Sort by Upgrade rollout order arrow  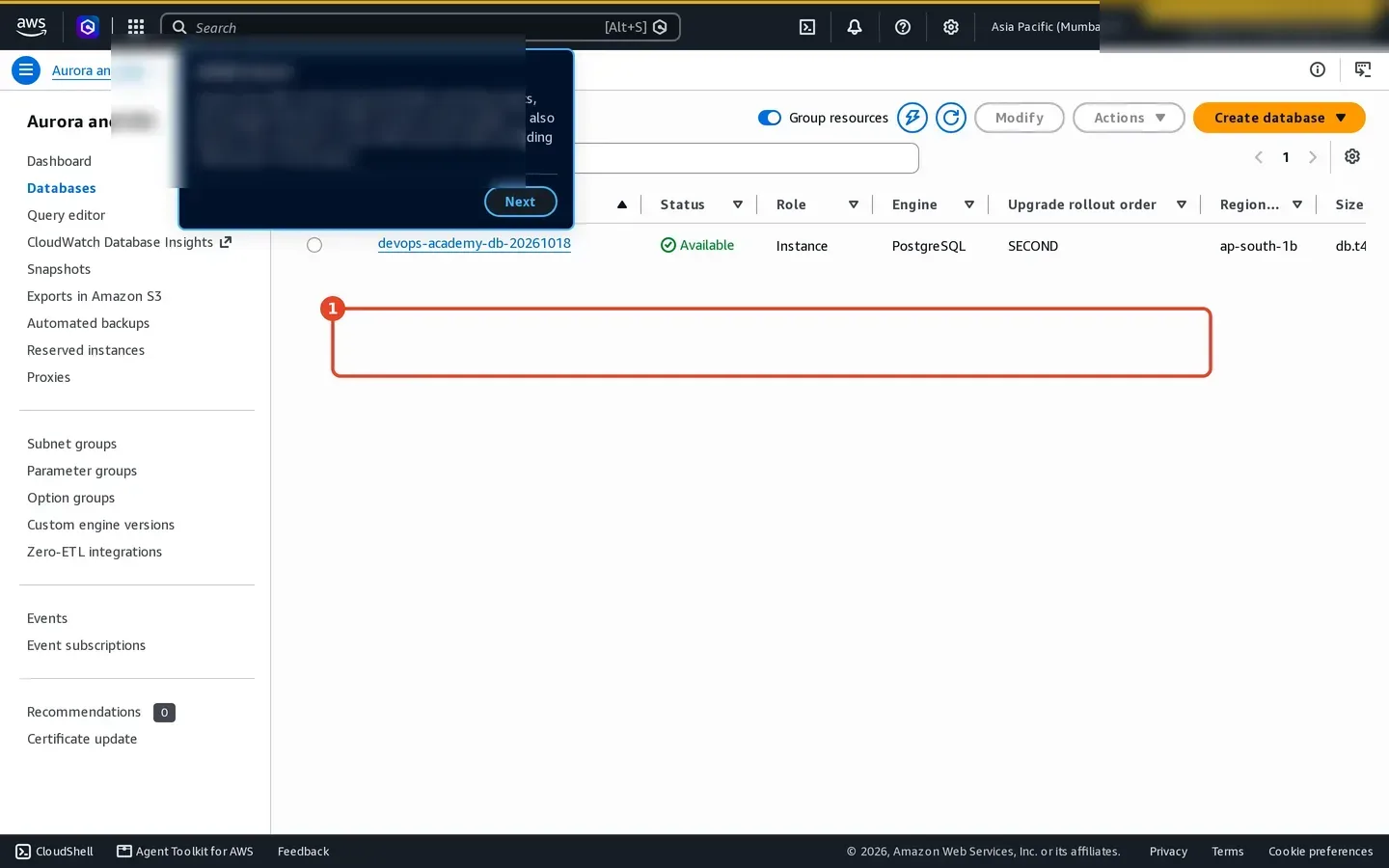click(x=1182, y=204)
